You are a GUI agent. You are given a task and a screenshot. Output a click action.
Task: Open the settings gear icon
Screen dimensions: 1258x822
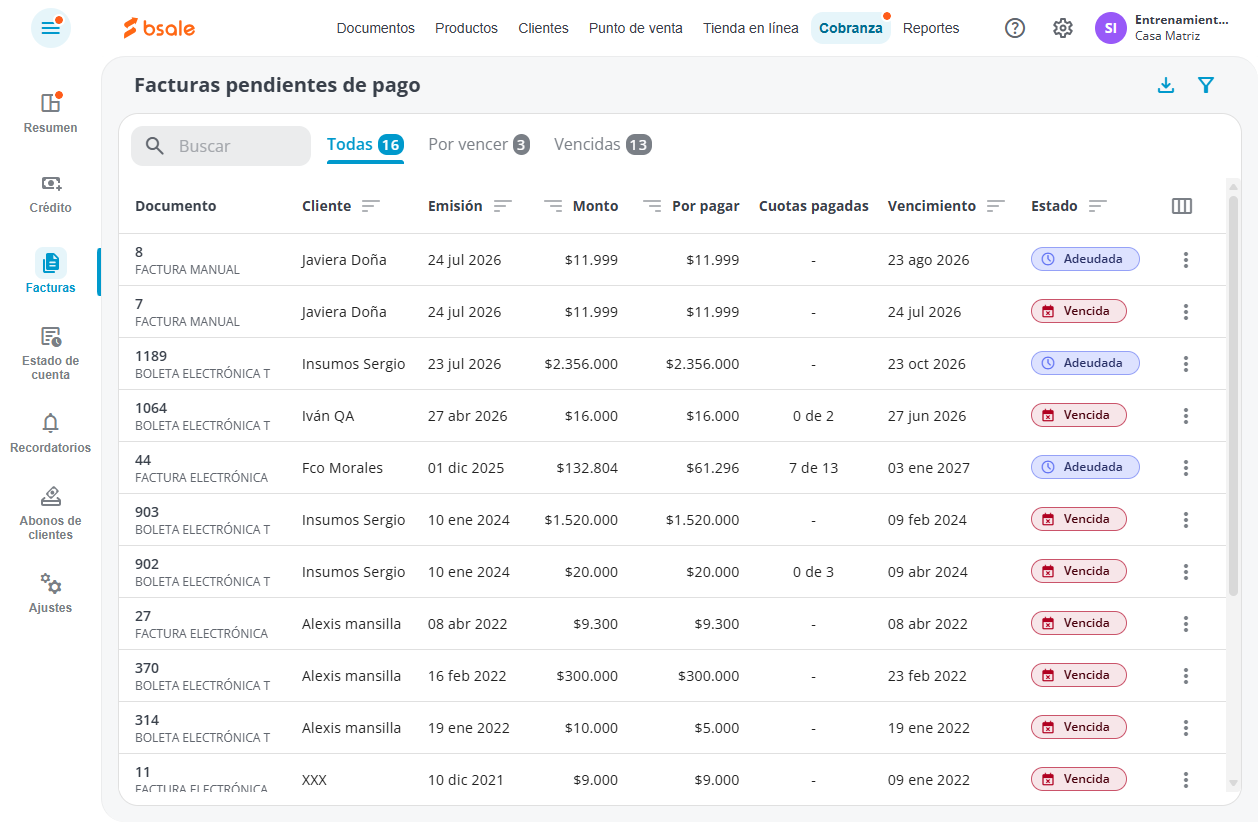tap(1063, 28)
